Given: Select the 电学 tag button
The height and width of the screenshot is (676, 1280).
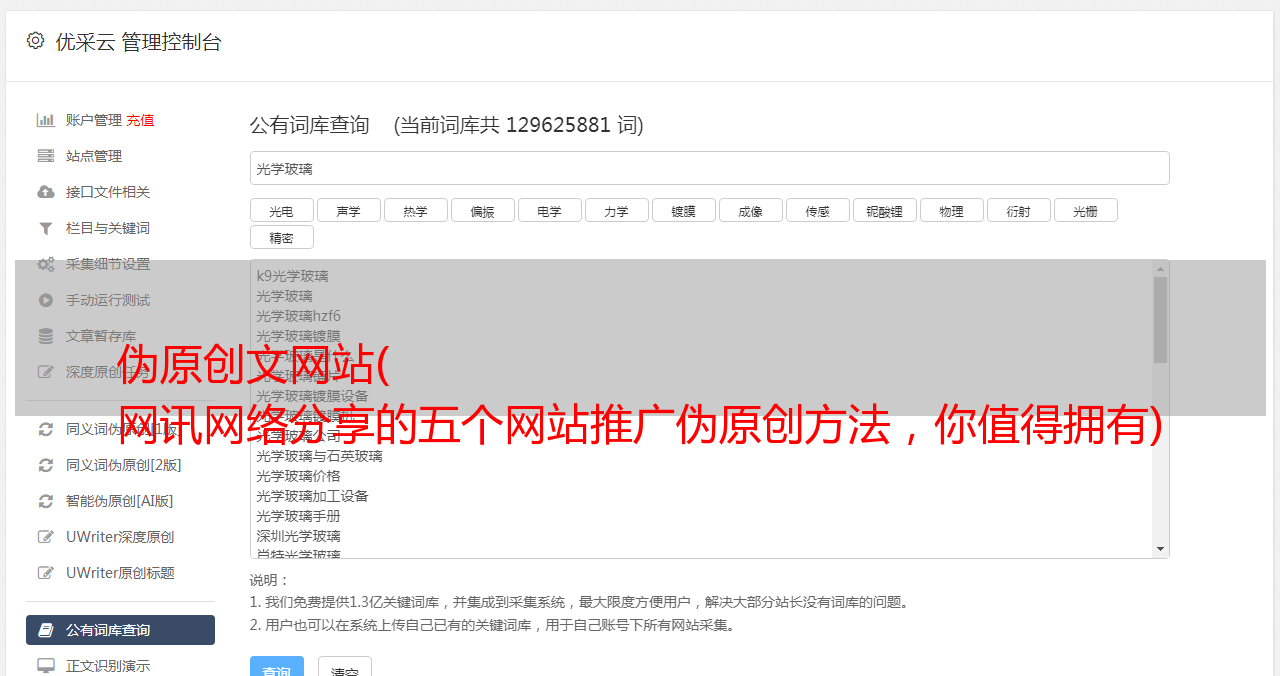Looking at the screenshot, I should click(549, 210).
